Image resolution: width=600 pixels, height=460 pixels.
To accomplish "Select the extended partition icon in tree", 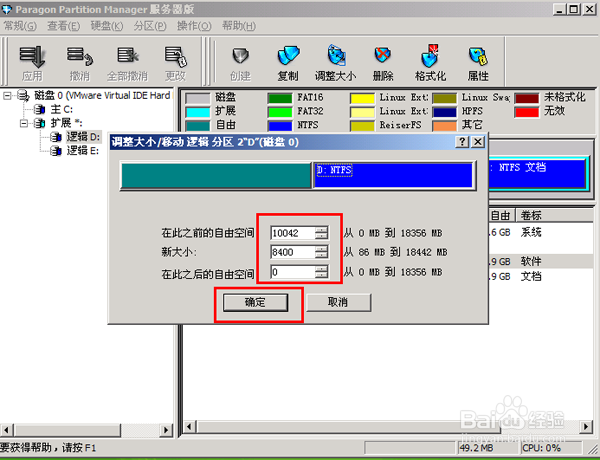I will point(39,123).
